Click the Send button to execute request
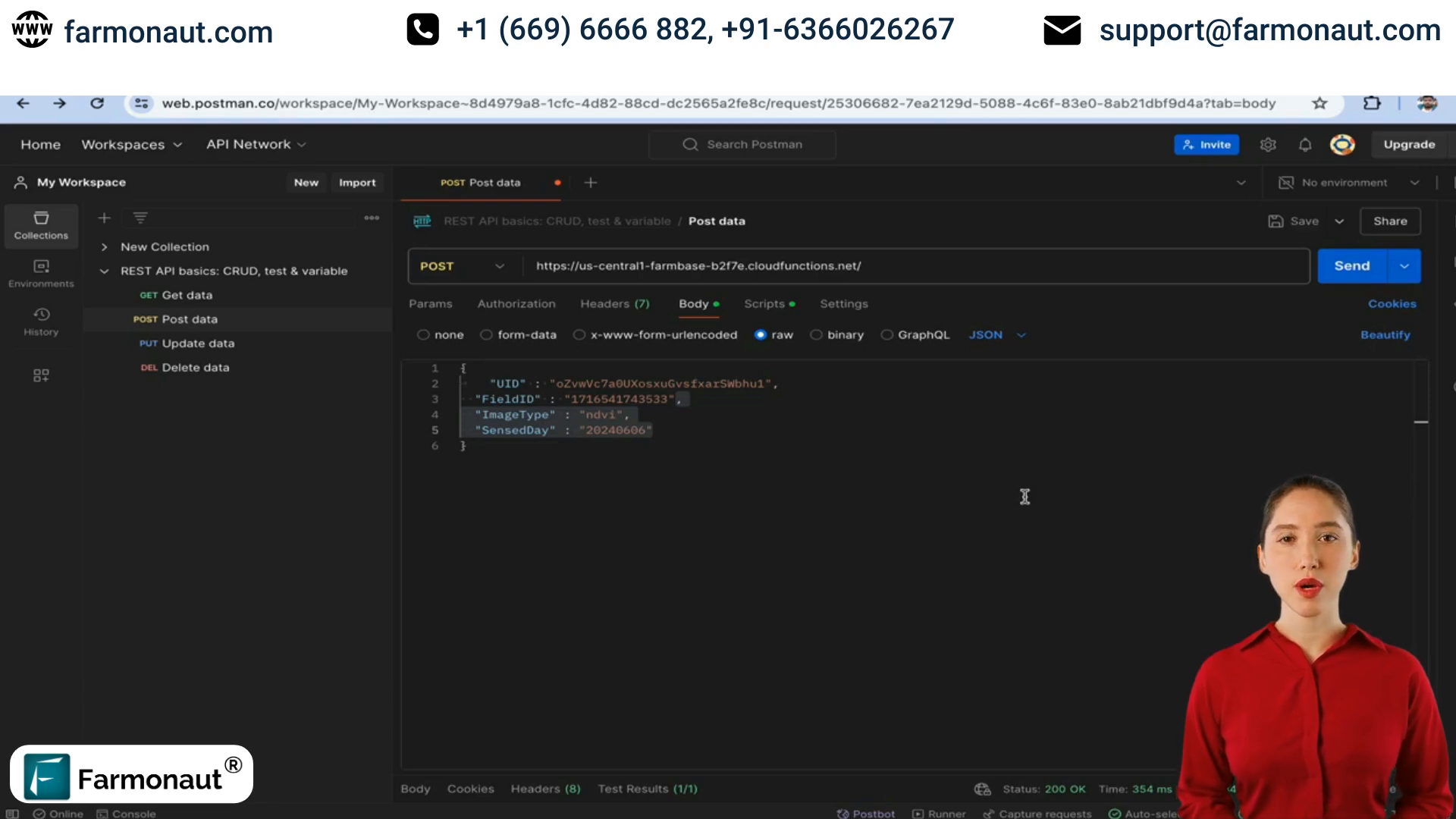Viewport: 1456px width, 819px height. click(x=1354, y=265)
